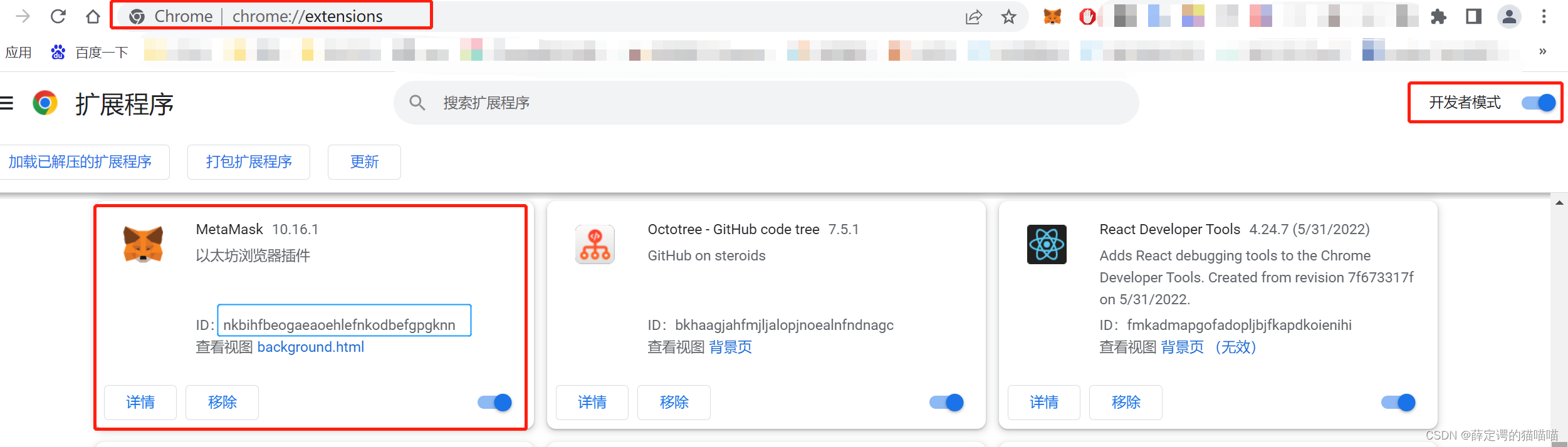1568x447 pixels.
Task: Click the React Developer Tools atom icon
Action: pyautogui.click(x=1047, y=244)
